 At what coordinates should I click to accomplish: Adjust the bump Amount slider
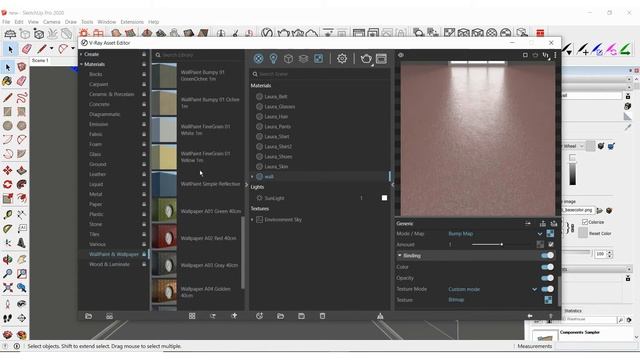point(501,244)
